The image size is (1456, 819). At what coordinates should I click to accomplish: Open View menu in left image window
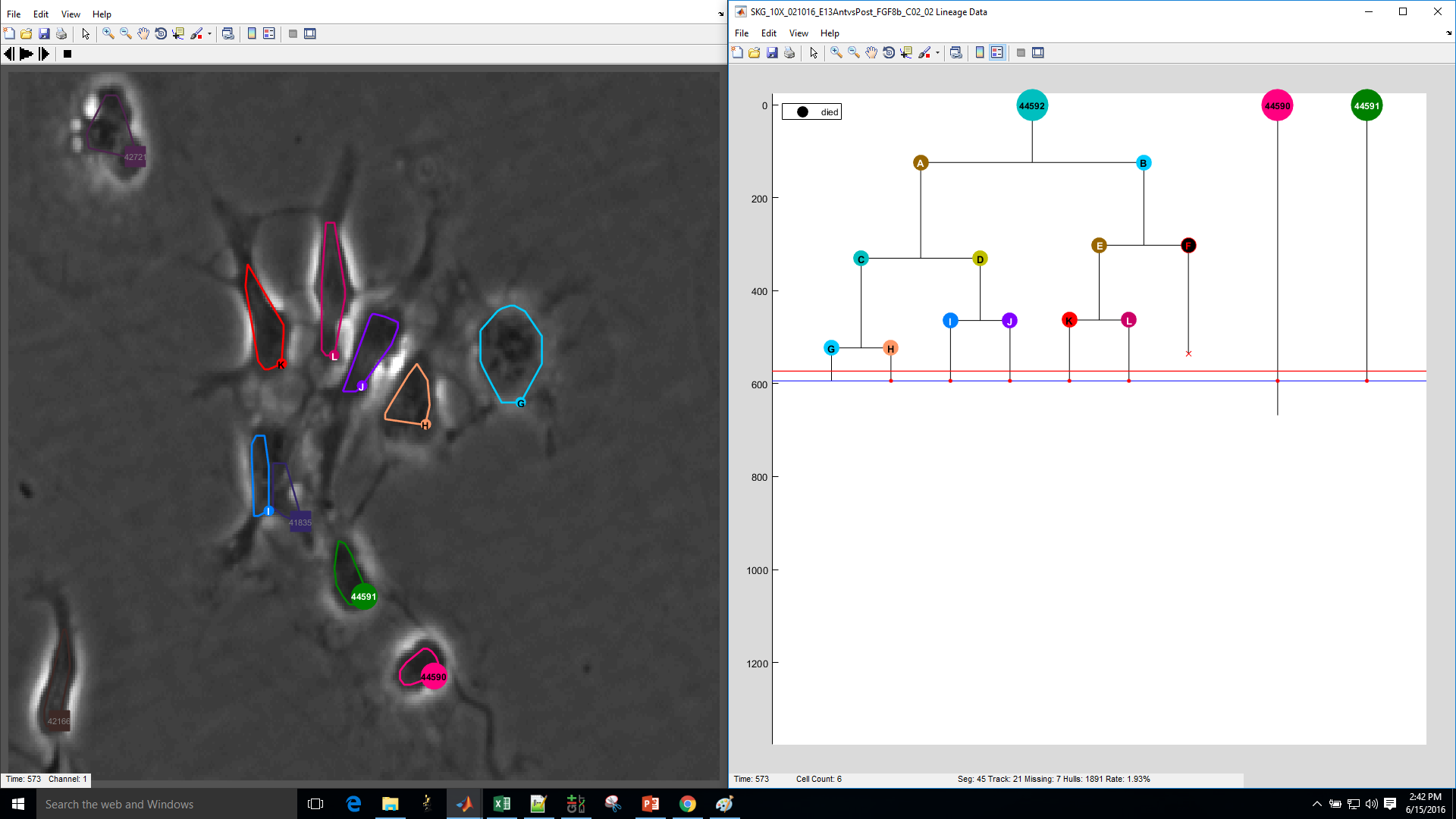71,14
